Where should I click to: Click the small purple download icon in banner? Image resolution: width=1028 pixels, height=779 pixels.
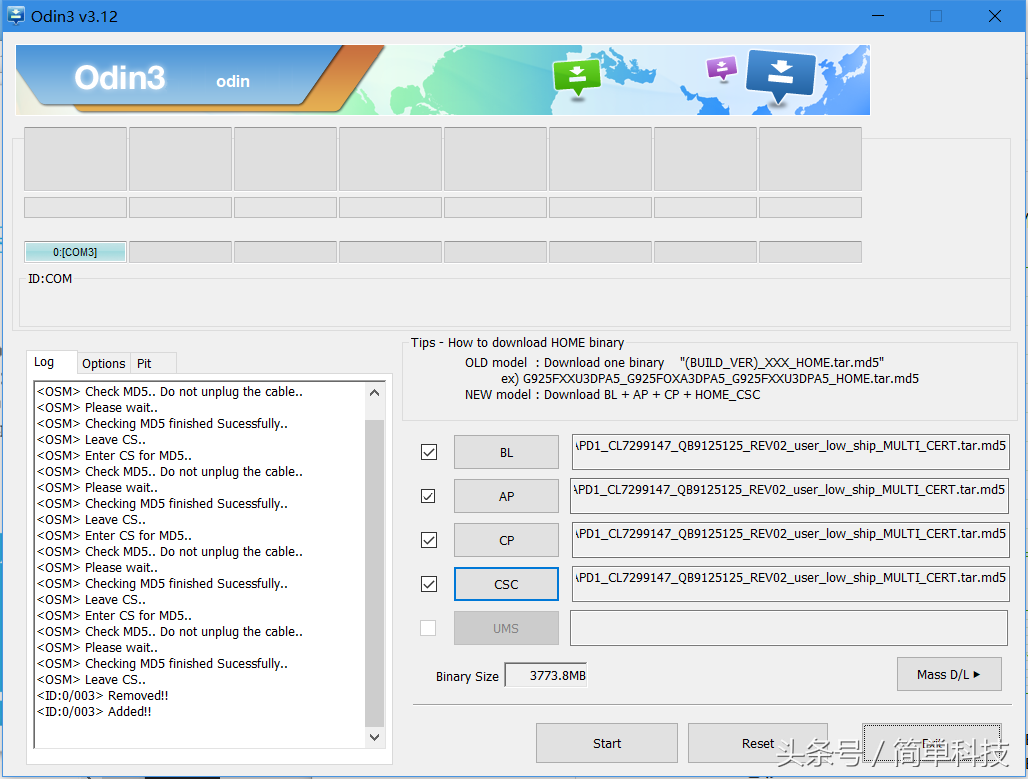721,68
